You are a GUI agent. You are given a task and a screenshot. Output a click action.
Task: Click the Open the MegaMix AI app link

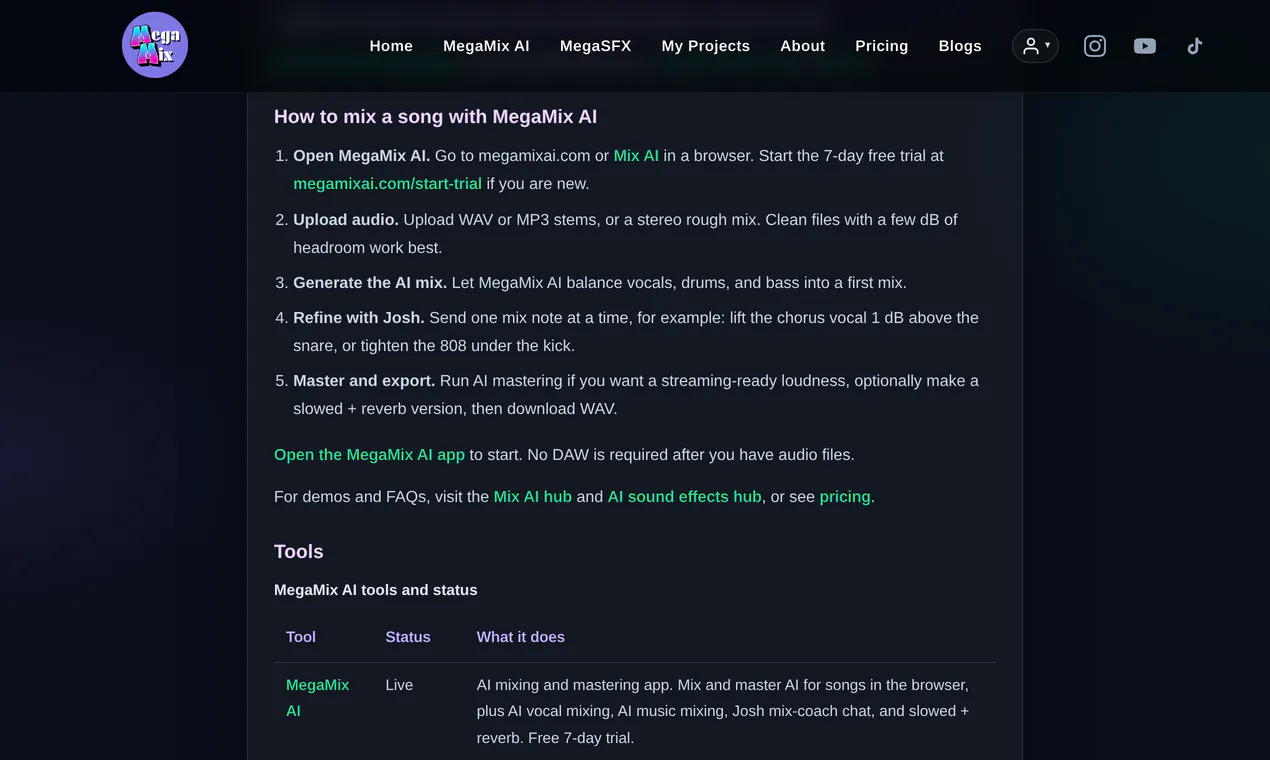(369, 455)
